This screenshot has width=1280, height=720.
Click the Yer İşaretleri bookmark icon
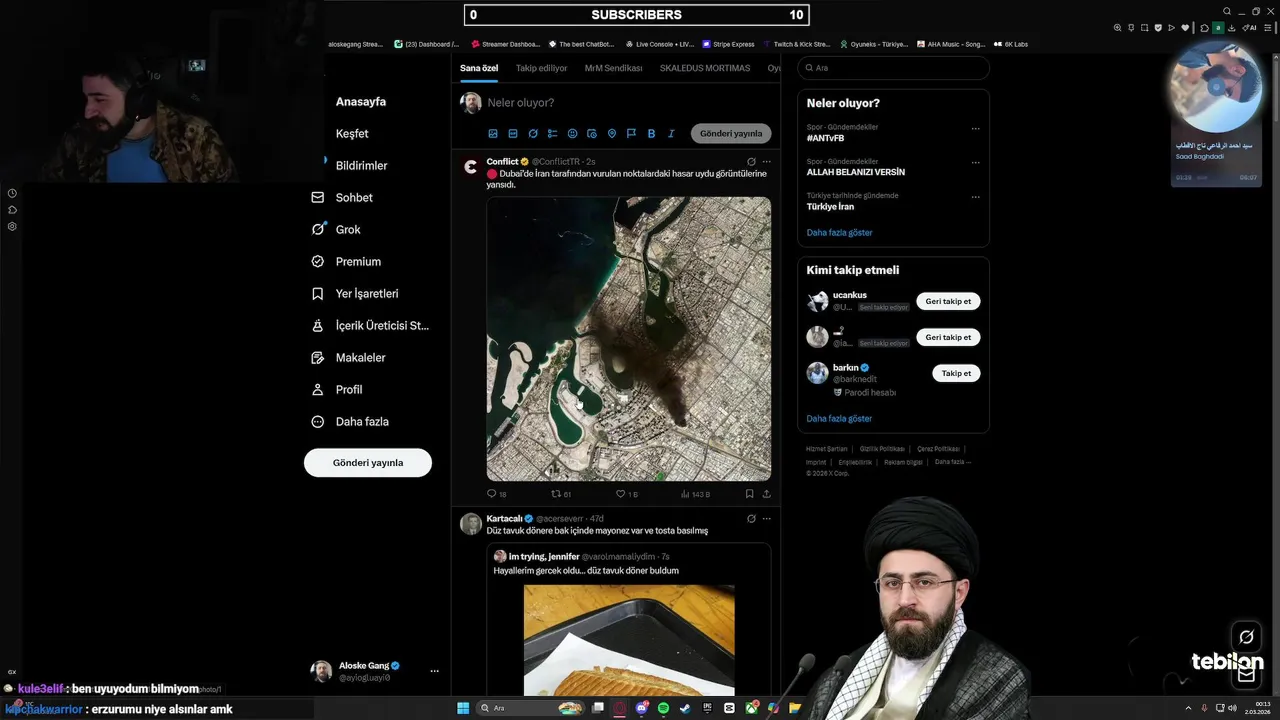pos(318,294)
